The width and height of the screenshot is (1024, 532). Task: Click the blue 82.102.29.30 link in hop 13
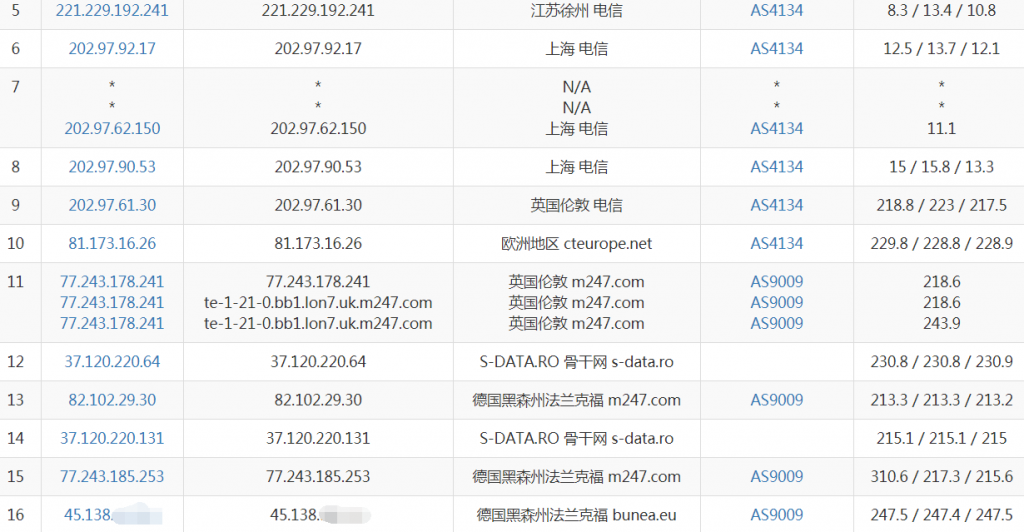[112, 400]
